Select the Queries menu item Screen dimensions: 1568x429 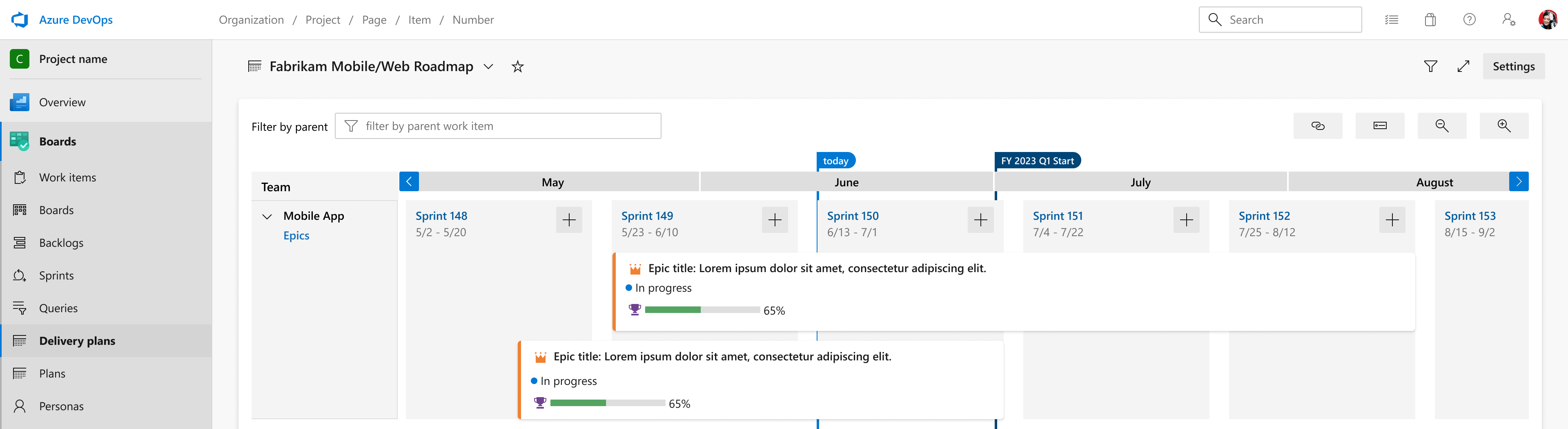[x=106, y=308]
